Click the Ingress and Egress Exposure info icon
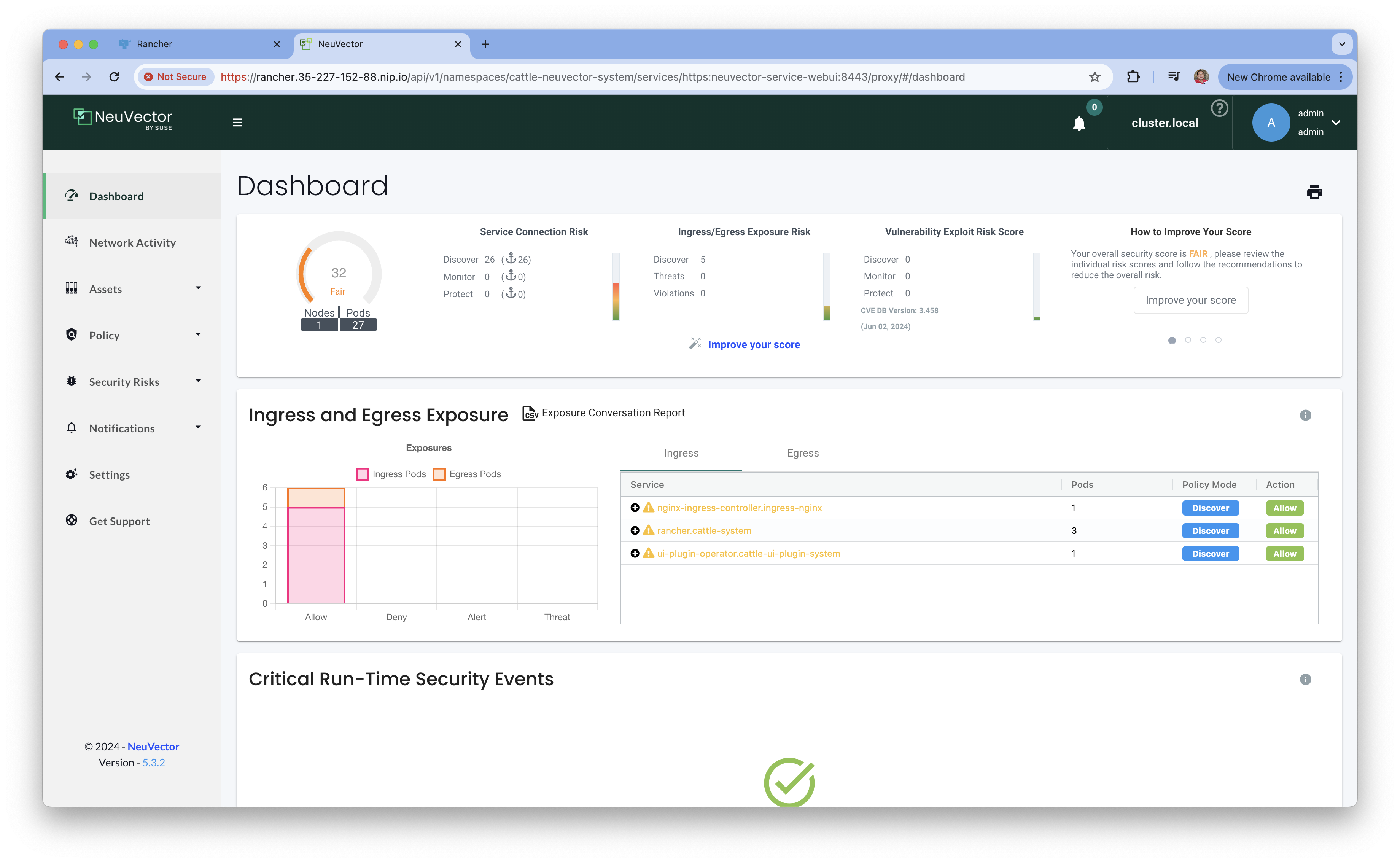1400x863 pixels. point(1305,416)
